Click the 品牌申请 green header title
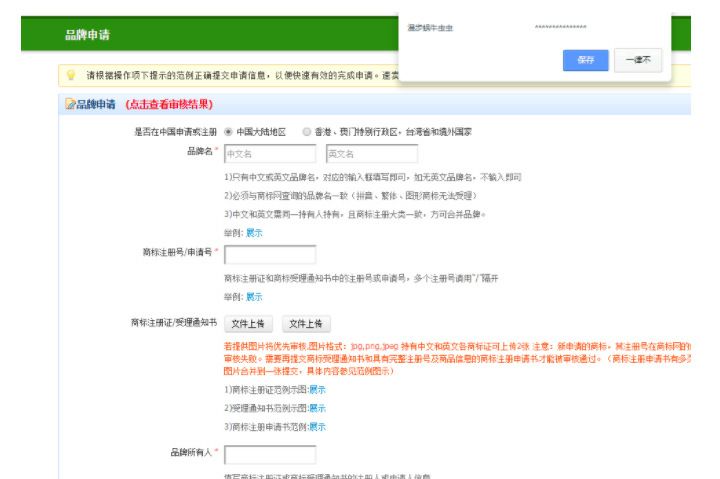720x479 pixels. [88, 36]
